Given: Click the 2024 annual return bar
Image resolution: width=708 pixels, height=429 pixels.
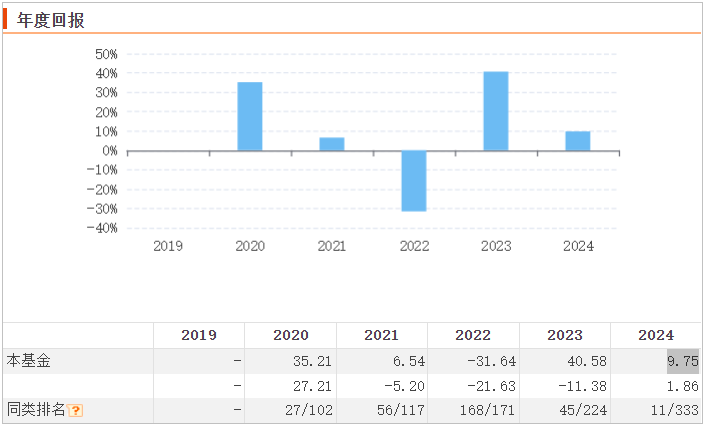Looking at the screenshot, I should click(x=578, y=141).
